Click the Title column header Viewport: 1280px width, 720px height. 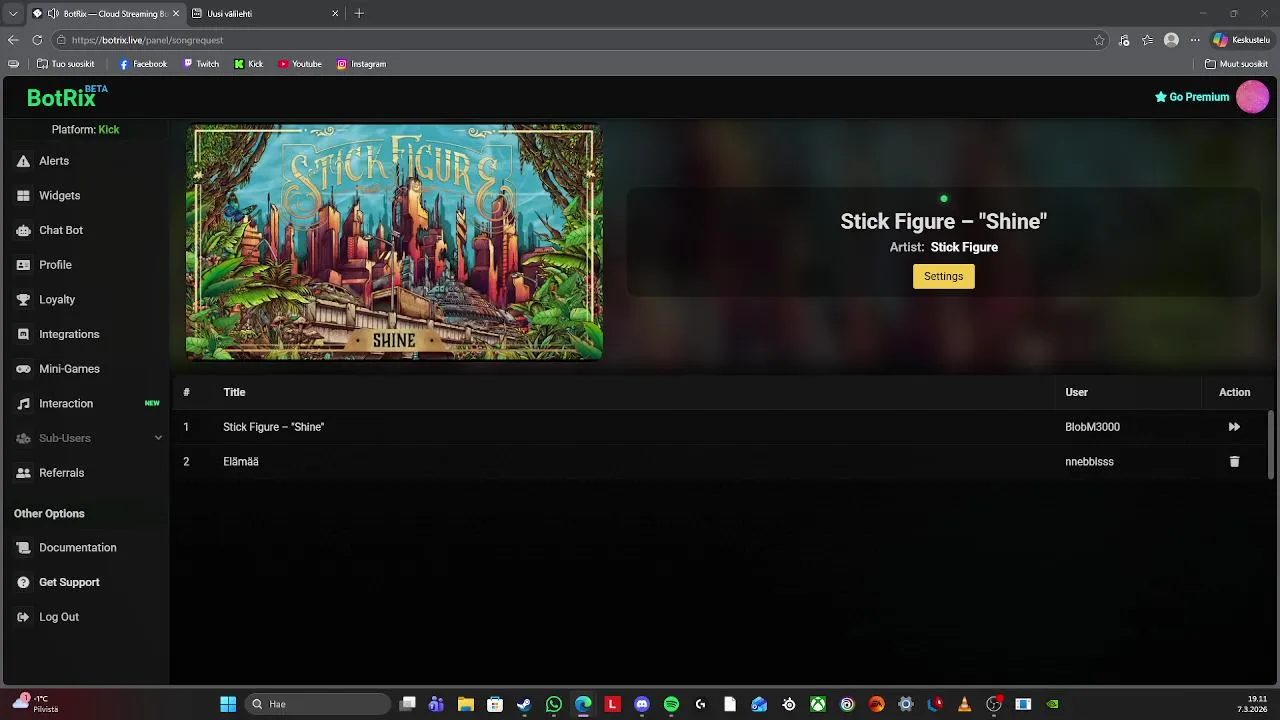tap(234, 392)
